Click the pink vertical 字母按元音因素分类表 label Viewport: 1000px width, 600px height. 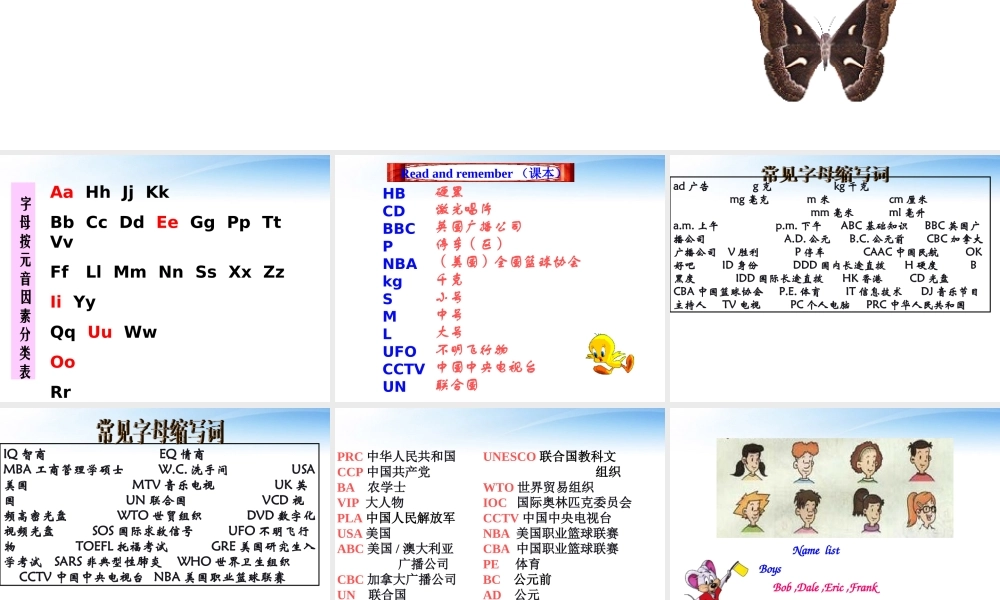(23, 281)
